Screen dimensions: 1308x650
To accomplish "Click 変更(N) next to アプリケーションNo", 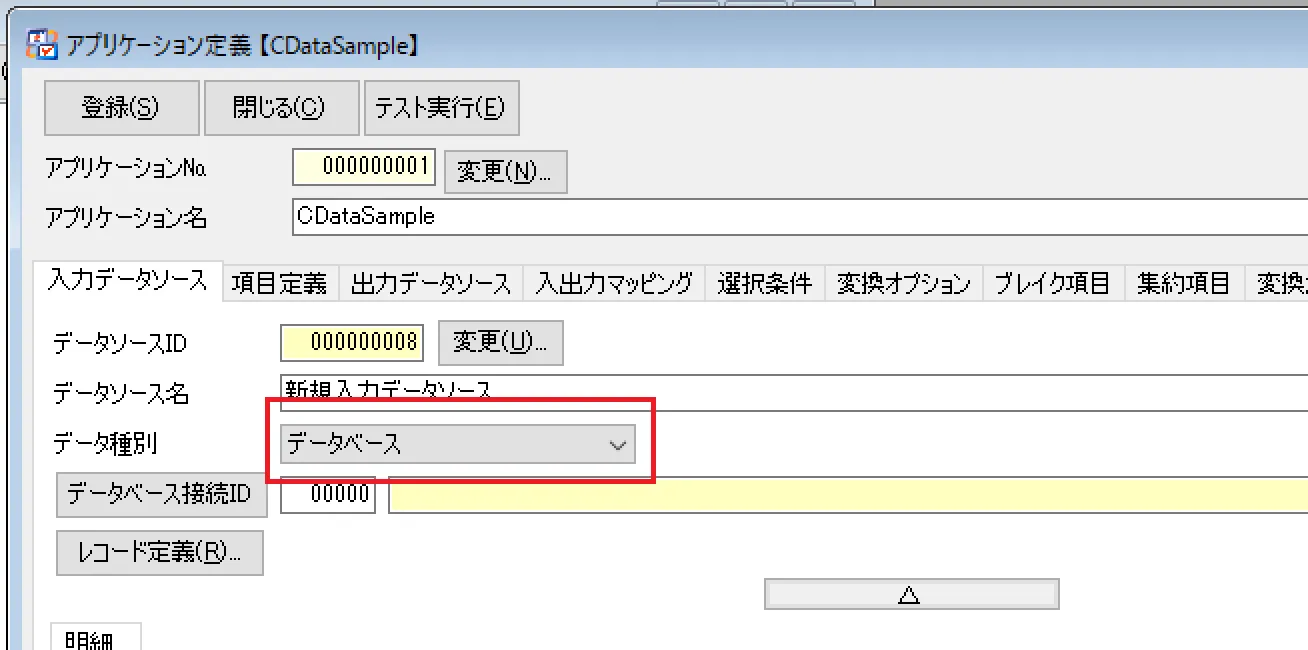I will pos(506,171).
